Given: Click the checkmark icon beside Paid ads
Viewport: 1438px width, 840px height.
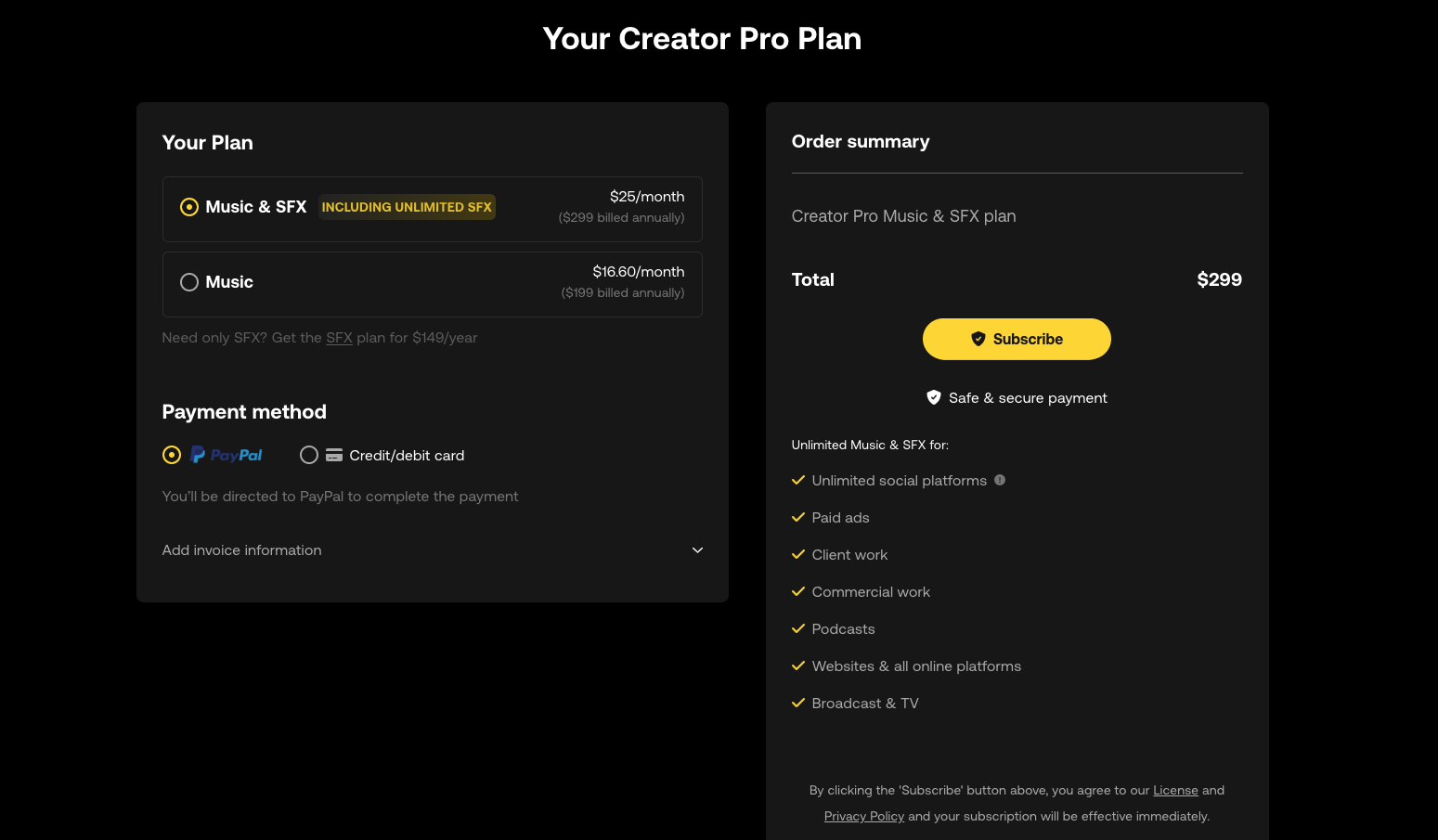Looking at the screenshot, I should 798,517.
